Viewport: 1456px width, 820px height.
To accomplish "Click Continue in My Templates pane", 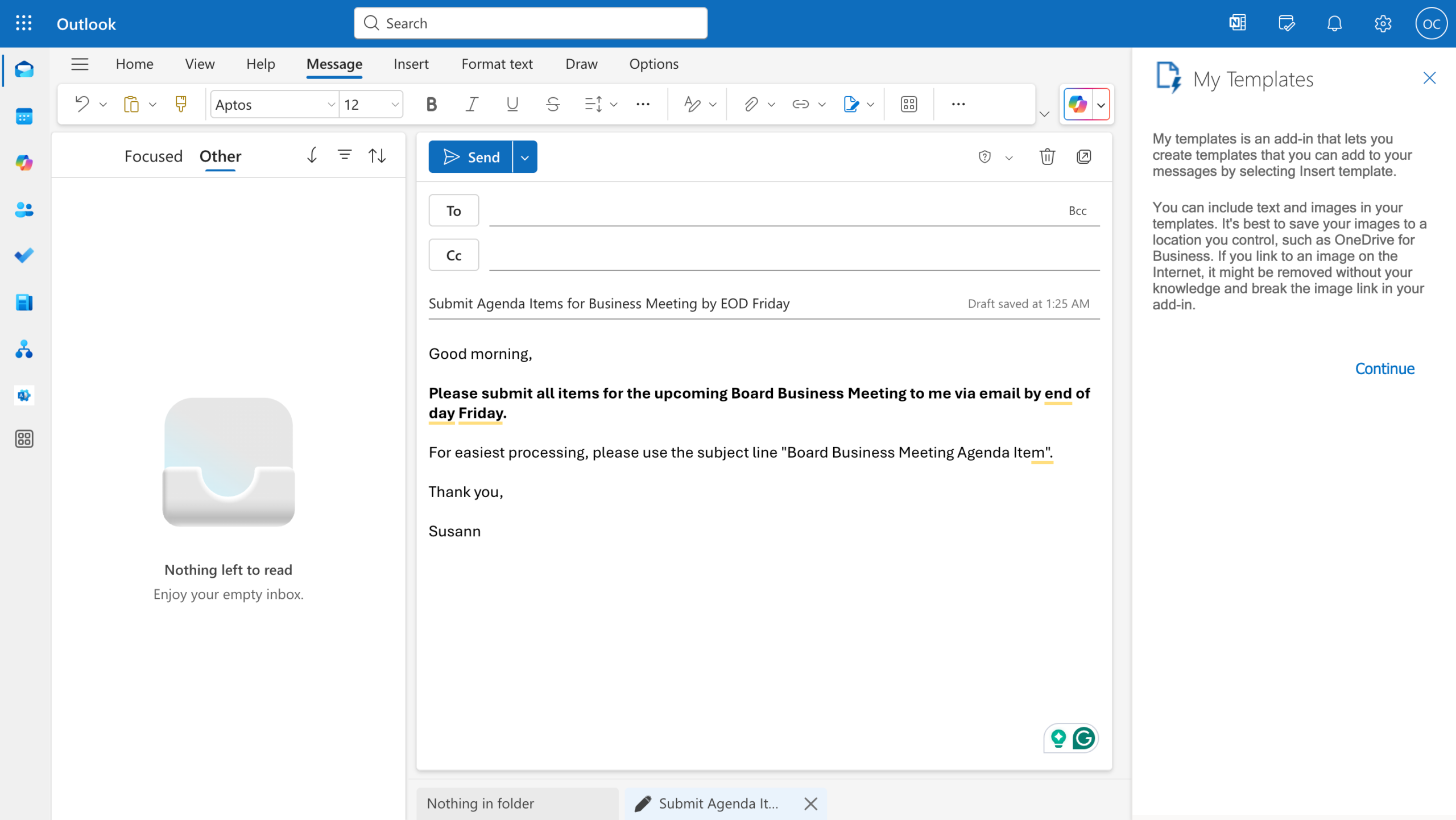I will 1384,368.
